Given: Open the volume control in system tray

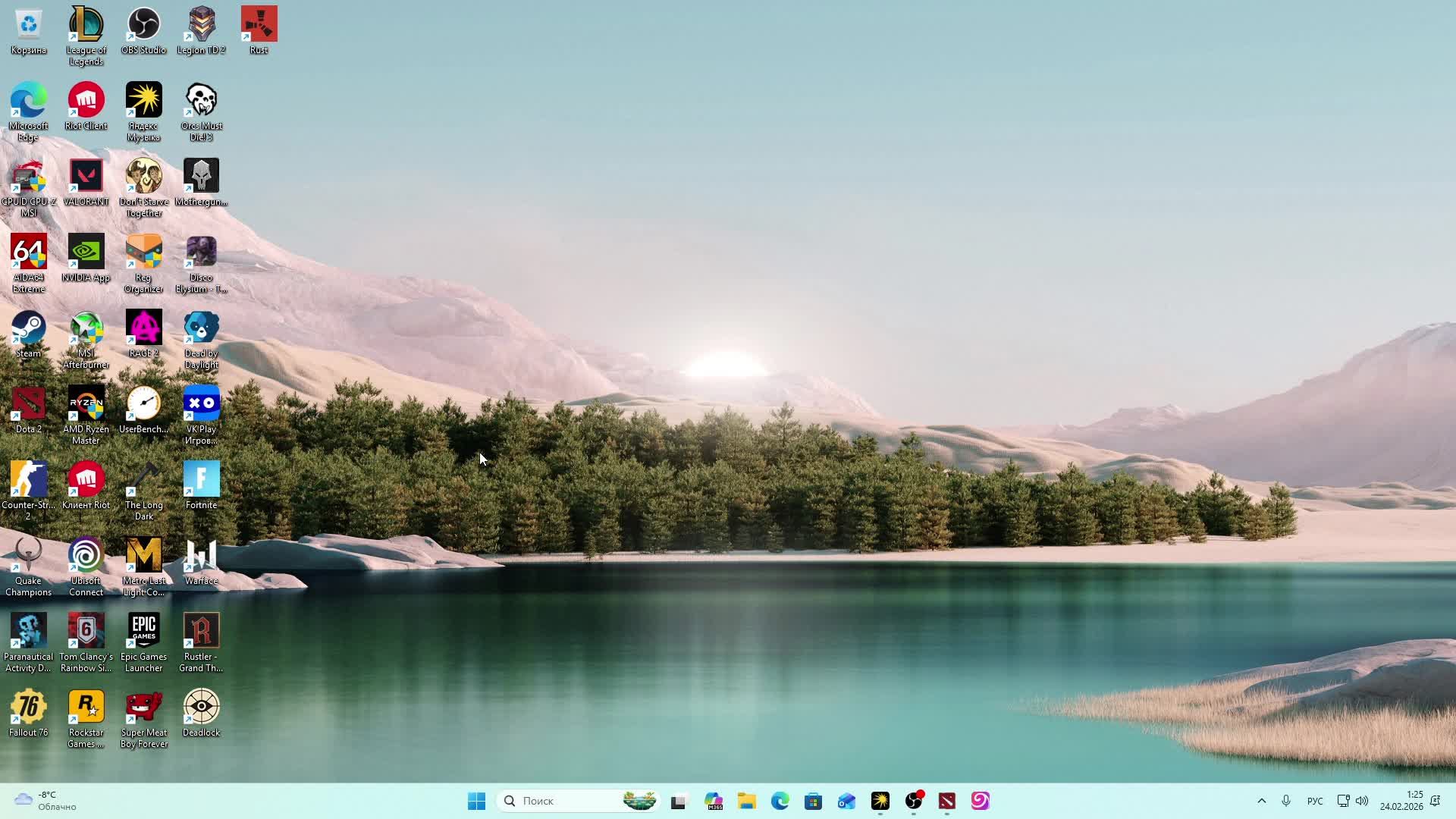Looking at the screenshot, I should (1362, 801).
